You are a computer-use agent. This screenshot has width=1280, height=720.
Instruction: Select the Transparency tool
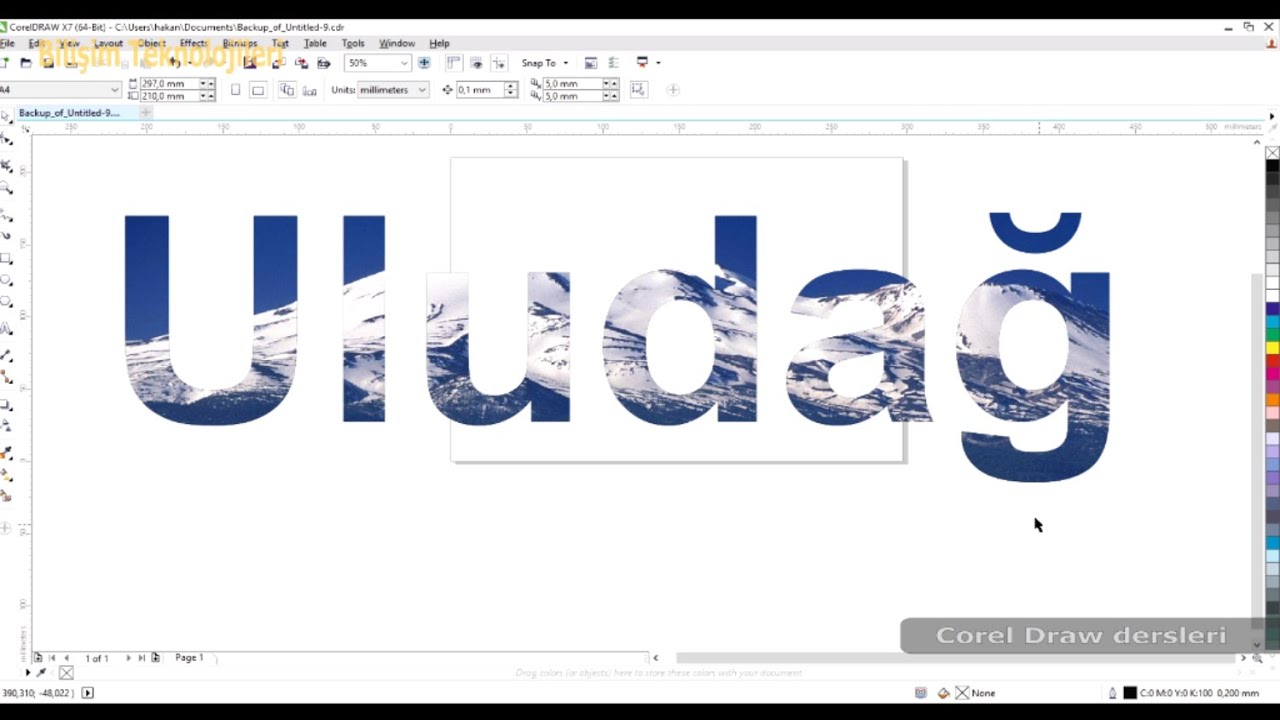pos(7,427)
